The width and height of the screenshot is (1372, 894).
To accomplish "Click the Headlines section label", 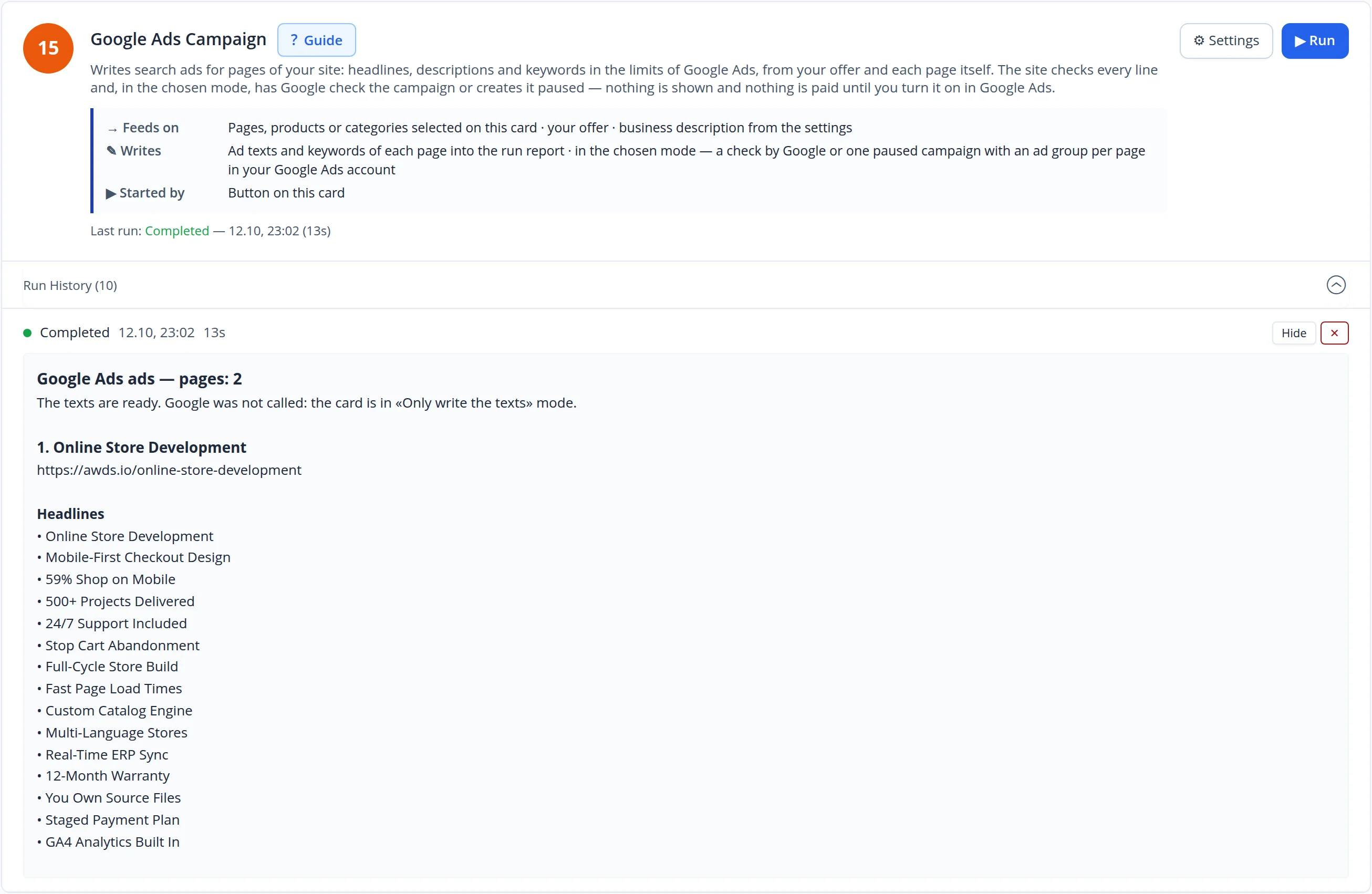I will 70,514.
